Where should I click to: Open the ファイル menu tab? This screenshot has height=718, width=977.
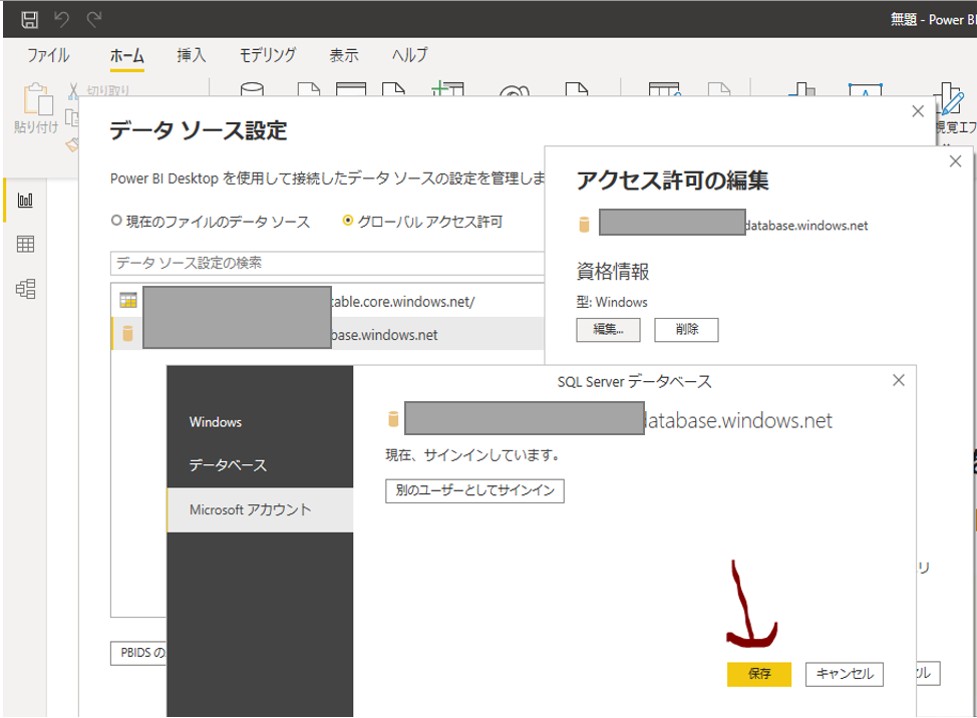pyautogui.click(x=48, y=56)
